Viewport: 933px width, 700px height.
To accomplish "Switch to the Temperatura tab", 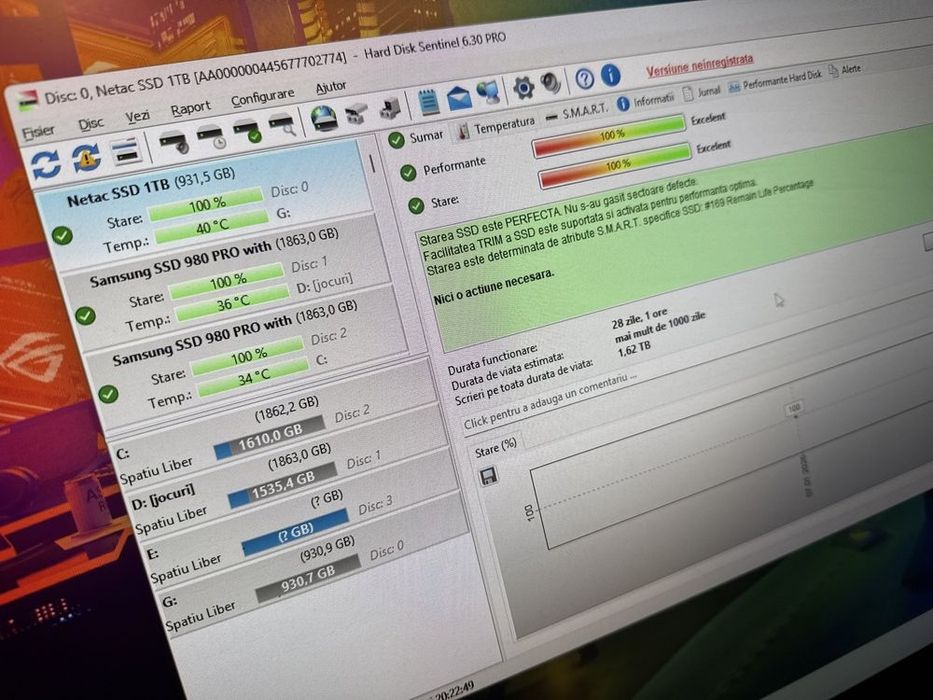I will [496, 127].
